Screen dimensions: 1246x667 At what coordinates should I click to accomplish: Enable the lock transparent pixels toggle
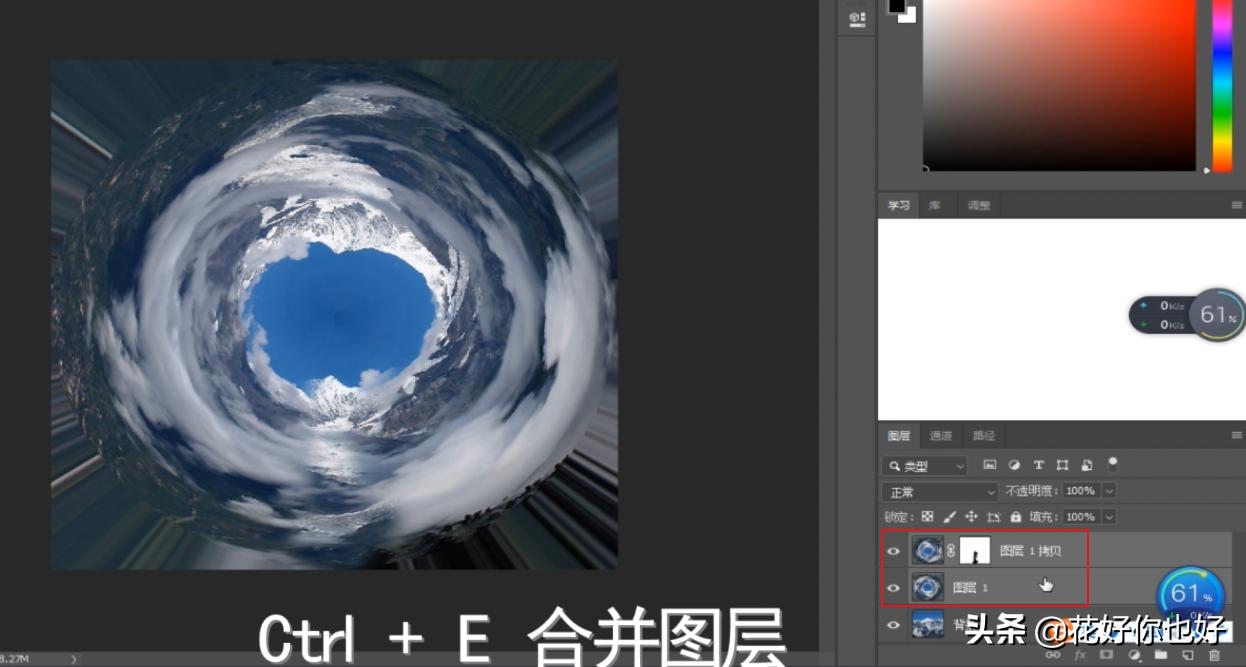925,517
